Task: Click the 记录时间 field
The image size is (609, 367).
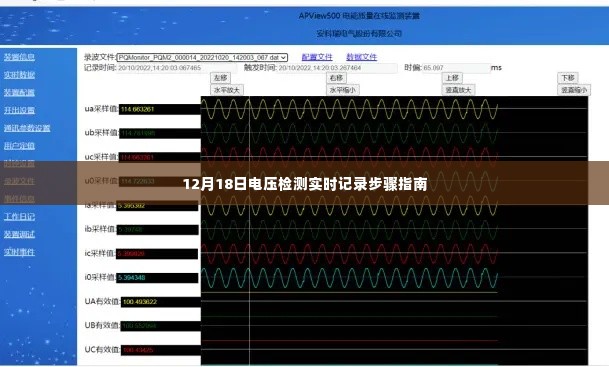Action: [177, 68]
